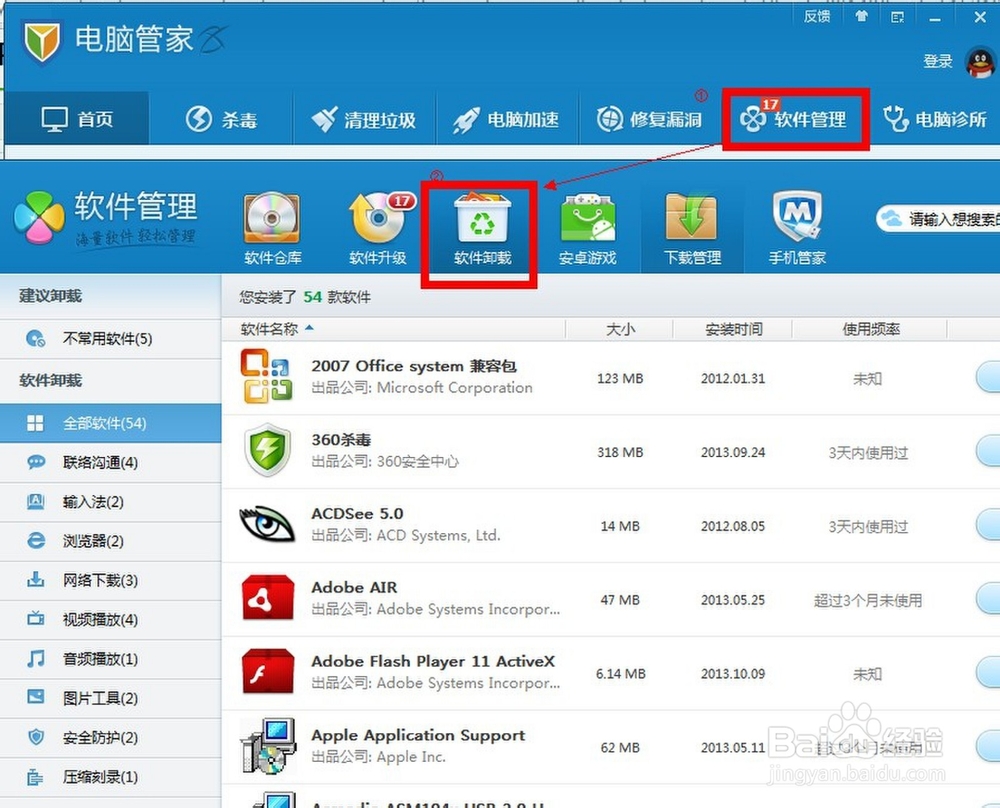Click 超过3个月未使用 usage text for Adobe AIR
This screenshot has height=808, width=1000.
868,600
